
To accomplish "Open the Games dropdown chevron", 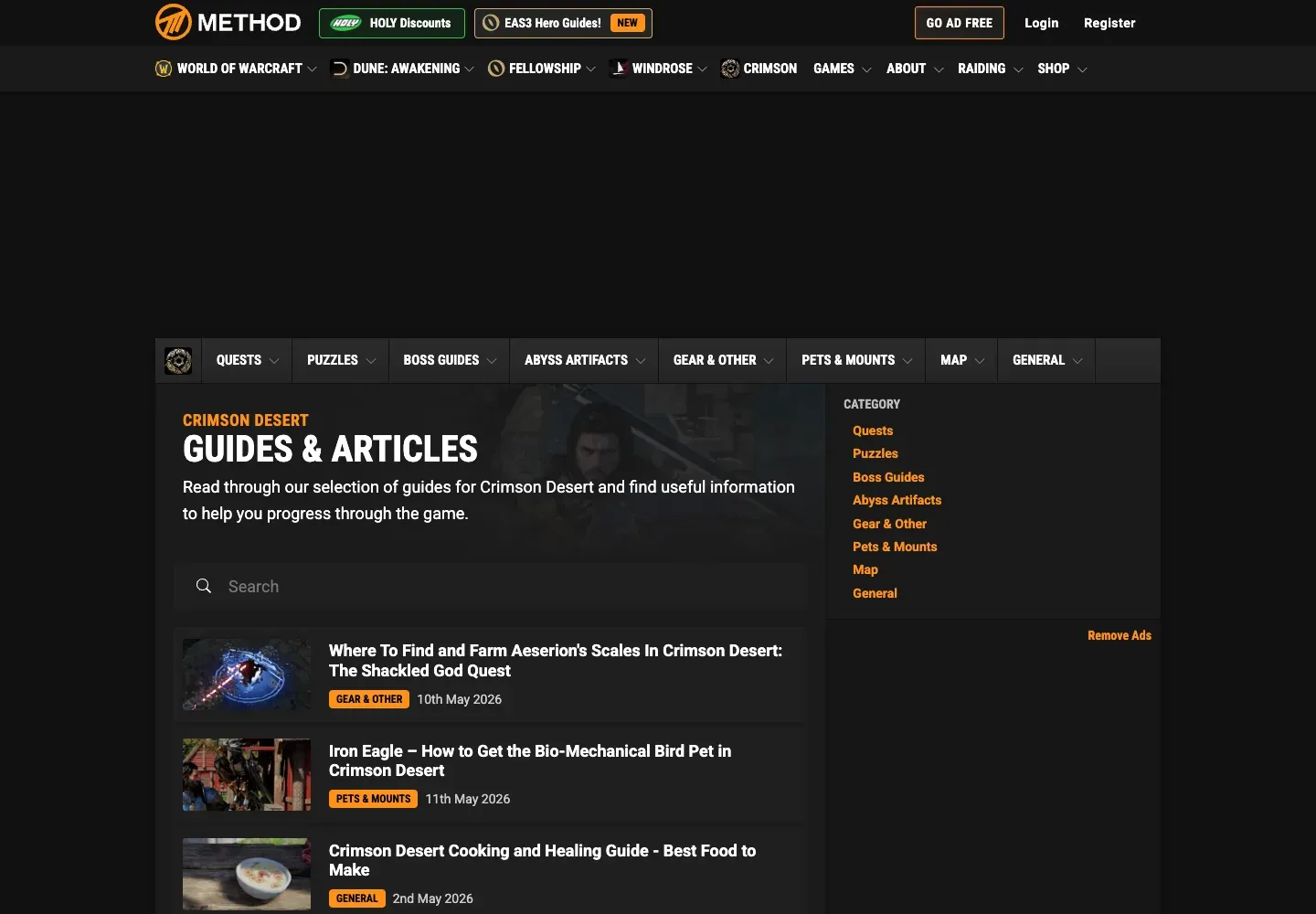I will (x=866, y=69).
